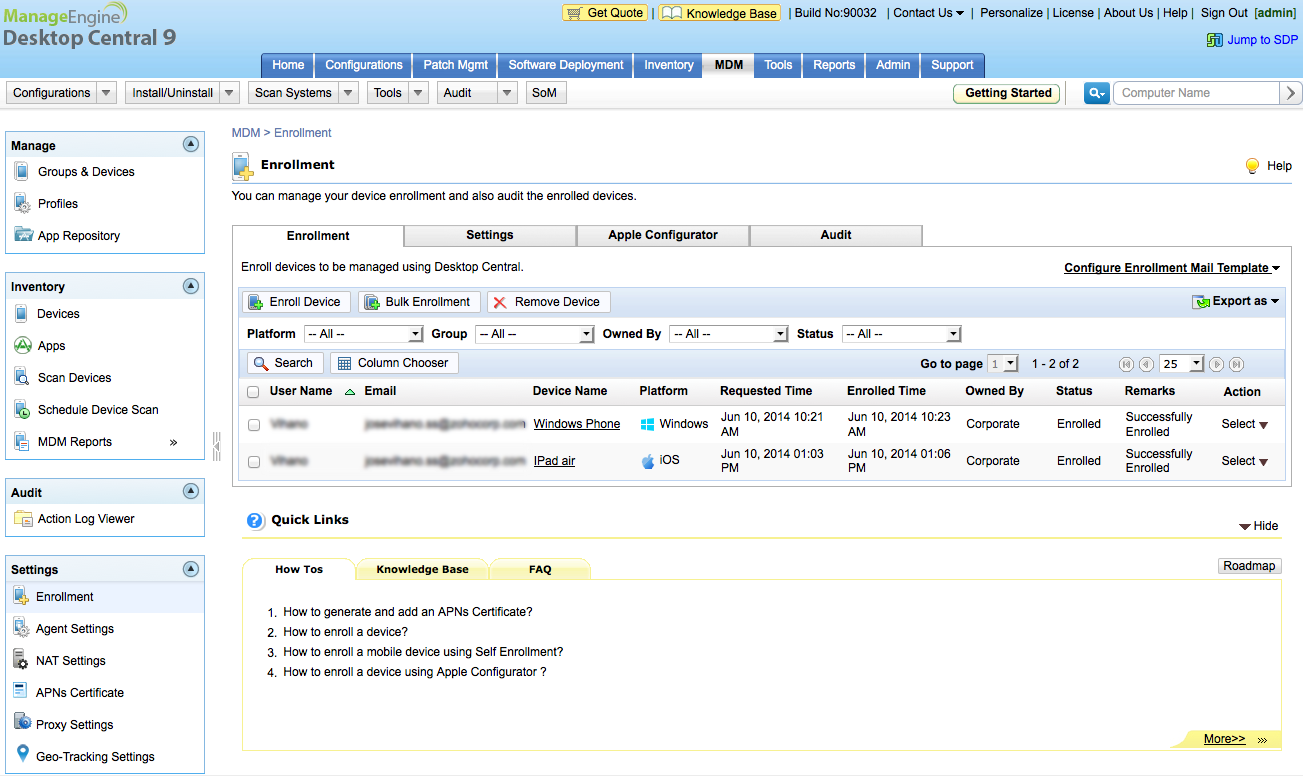Tick the checkbox for the iPad air row
This screenshot has height=783, width=1303.
[254, 462]
